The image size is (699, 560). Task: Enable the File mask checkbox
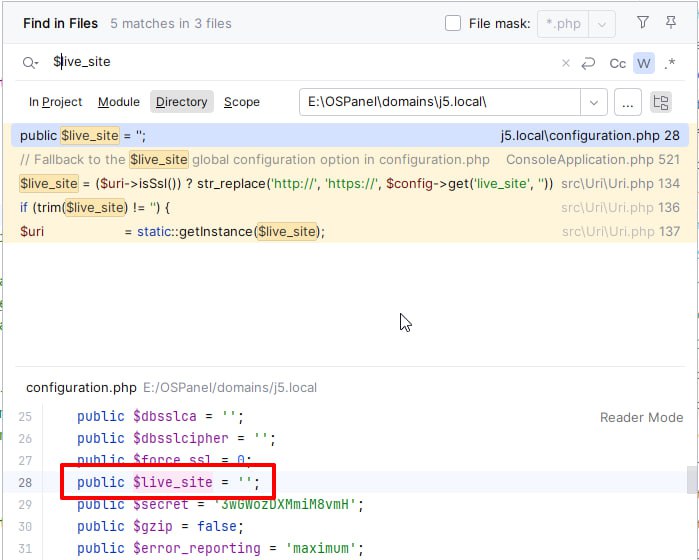point(453,23)
